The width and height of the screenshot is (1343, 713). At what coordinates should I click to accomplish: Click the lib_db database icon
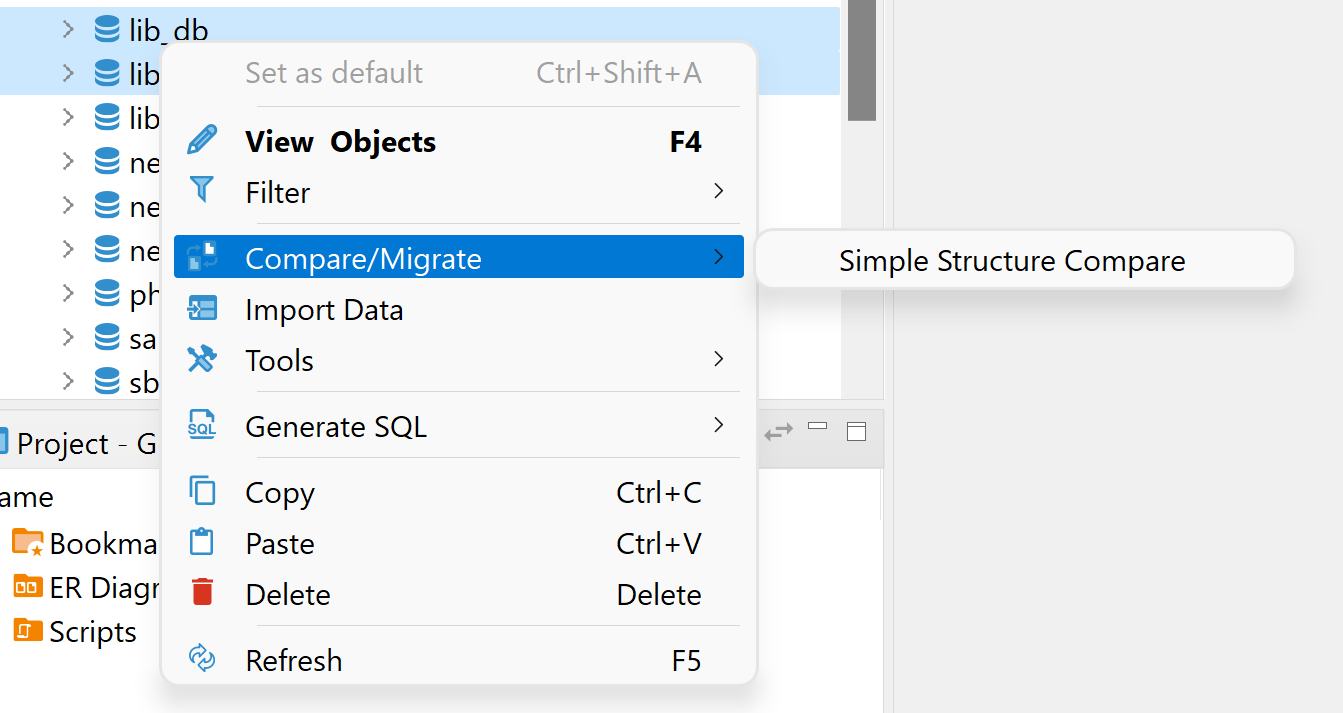(108, 29)
